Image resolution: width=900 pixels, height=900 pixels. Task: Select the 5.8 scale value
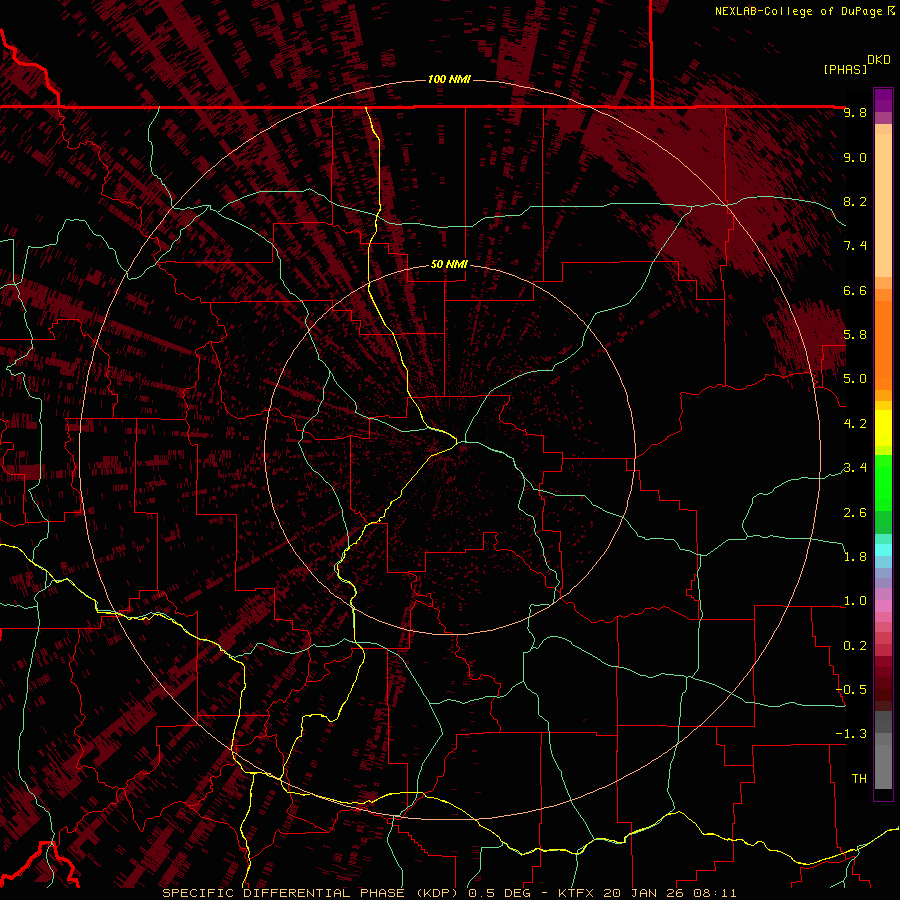(x=855, y=335)
